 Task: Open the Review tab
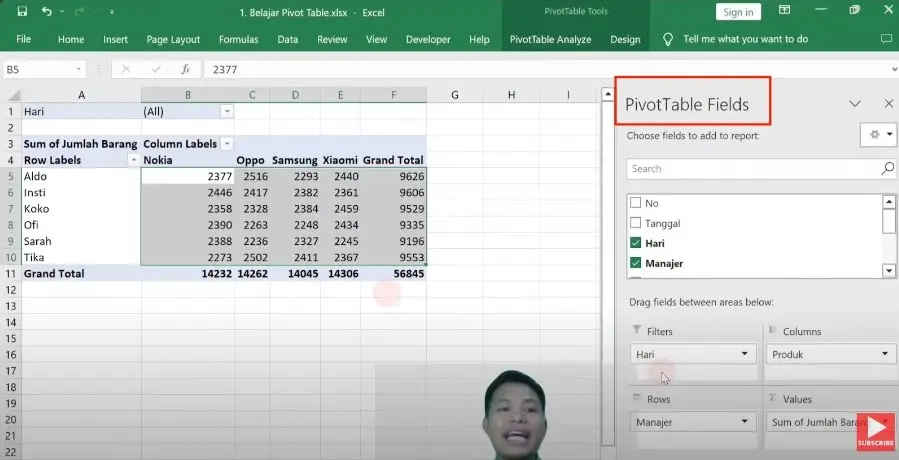tap(332, 40)
